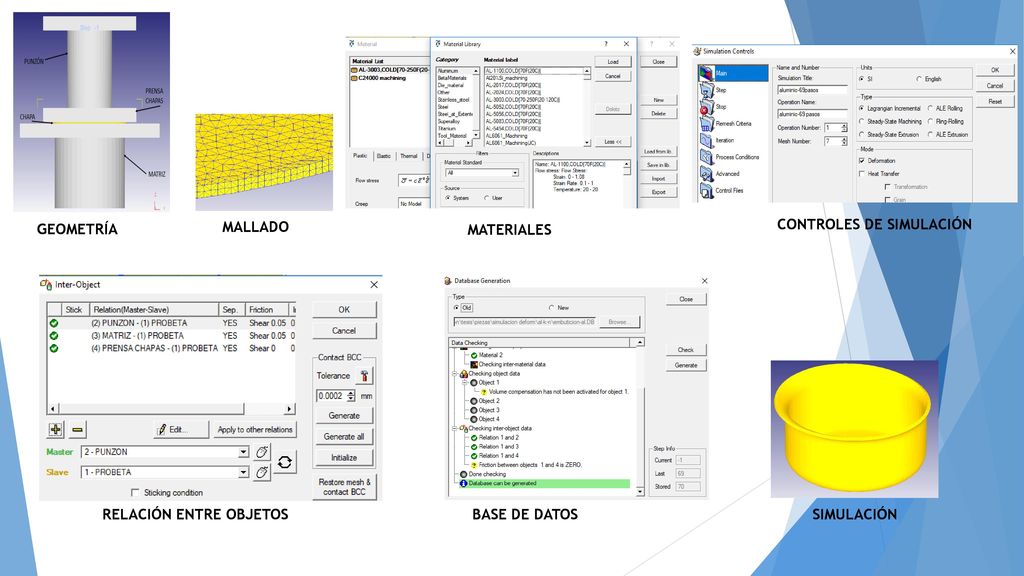This screenshot has height=576, width=1024.
Task: Click the add relation plus icon
Action: [56, 430]
